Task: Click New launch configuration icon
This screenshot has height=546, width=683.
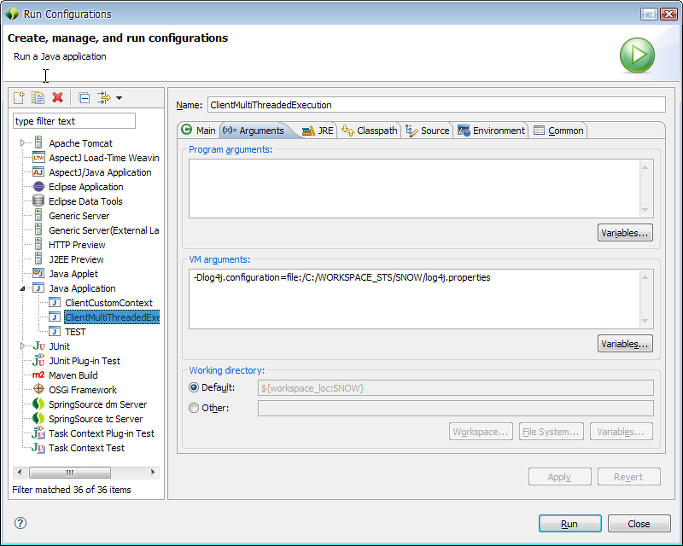Action: coord(19,97)
